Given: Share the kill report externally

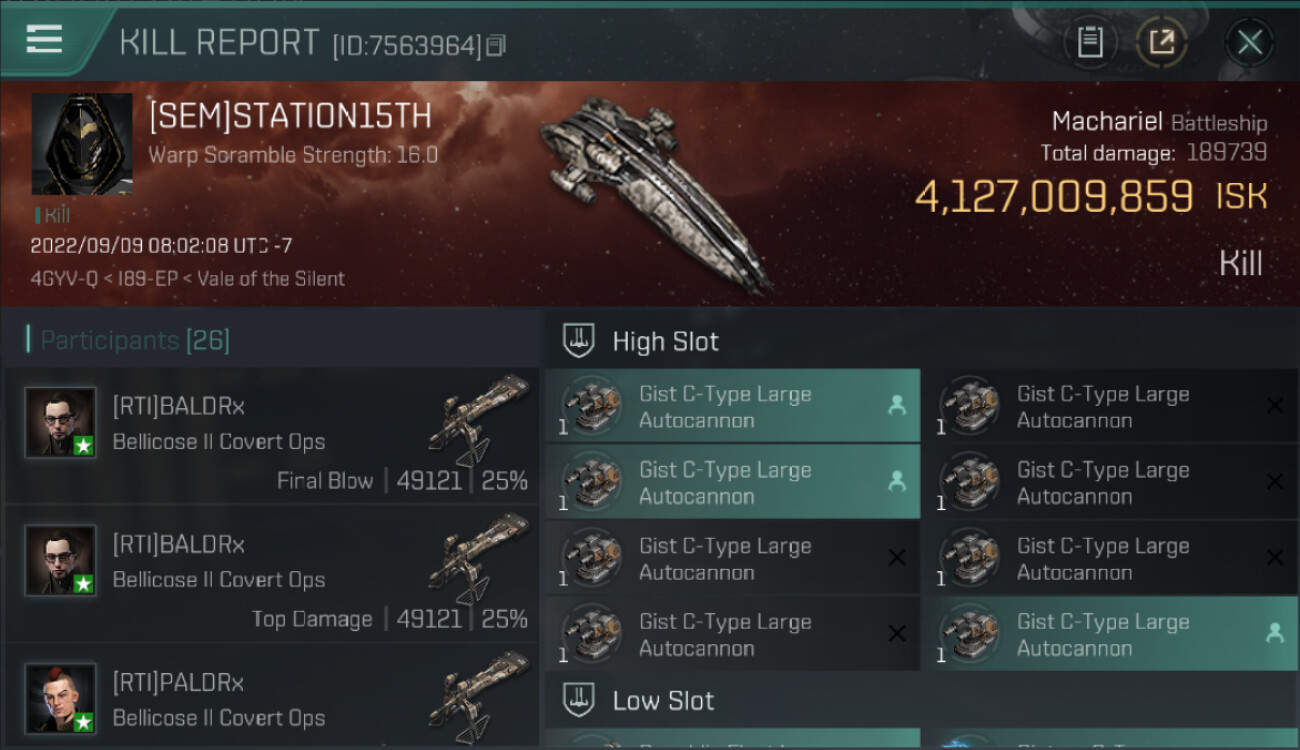Looking at the screenshot, I should [1162, 42].
